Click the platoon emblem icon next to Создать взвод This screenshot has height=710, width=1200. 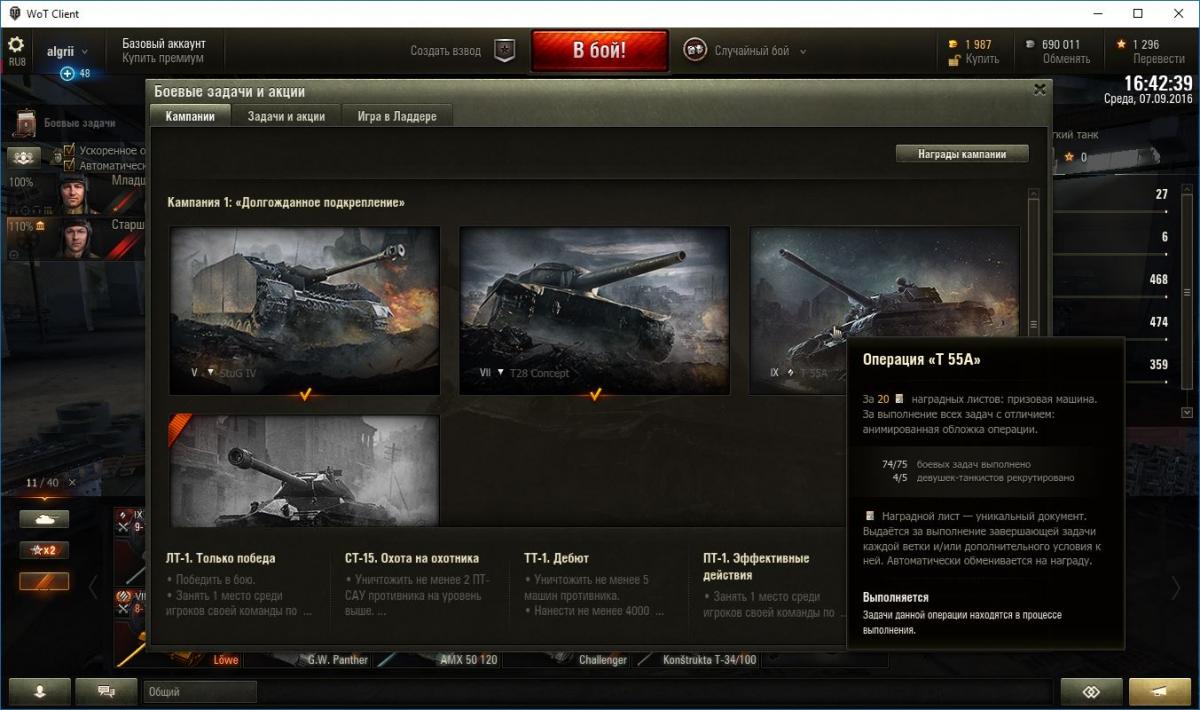505,51
